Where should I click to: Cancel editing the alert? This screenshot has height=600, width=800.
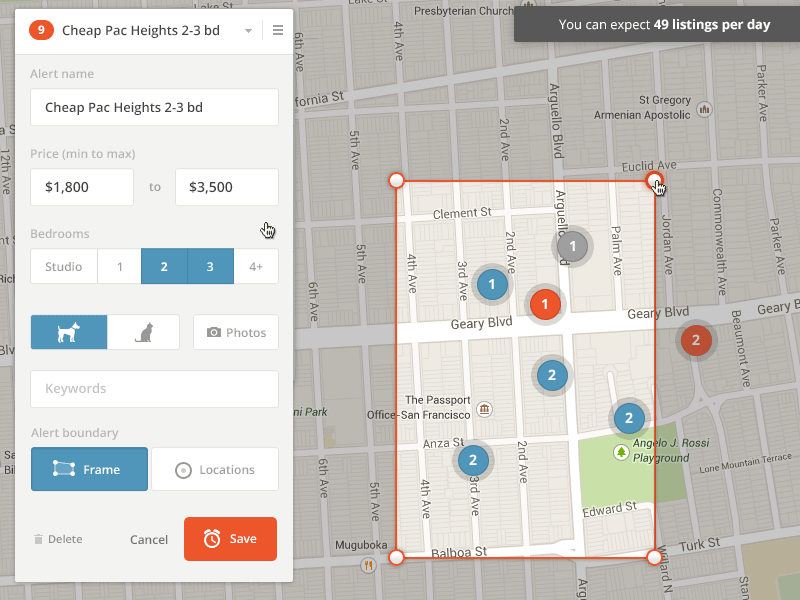coord(148,539)
